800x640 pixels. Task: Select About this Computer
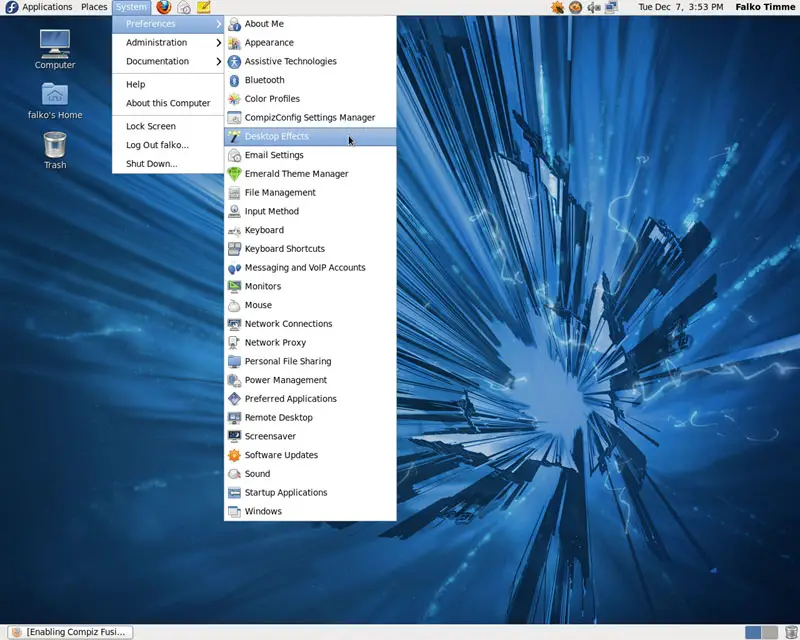pyautogui.click(x=168, y=103)
